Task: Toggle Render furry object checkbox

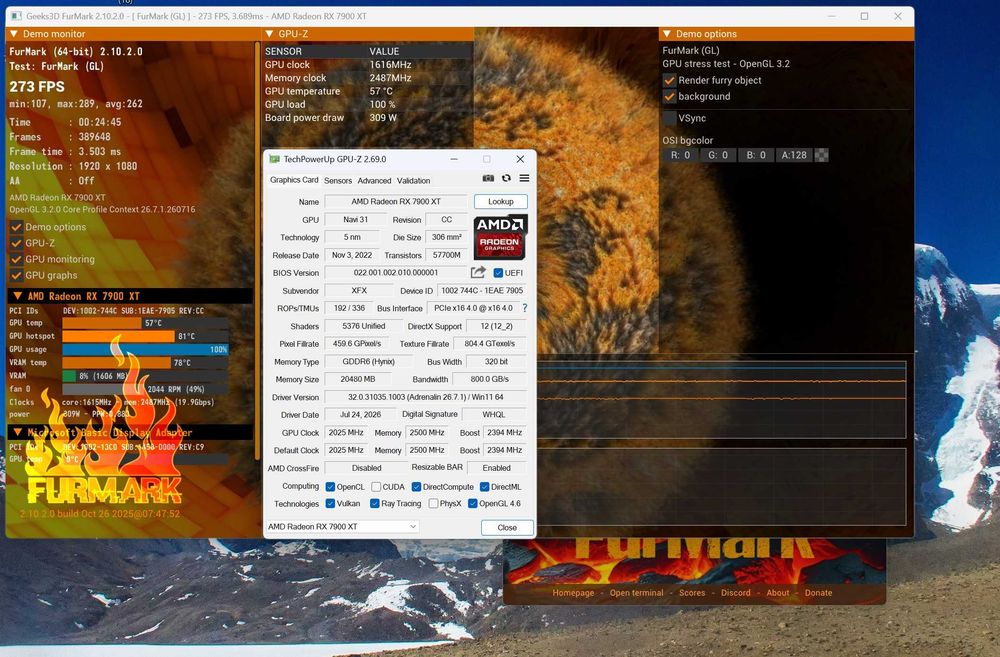Action: click(669, 80)
